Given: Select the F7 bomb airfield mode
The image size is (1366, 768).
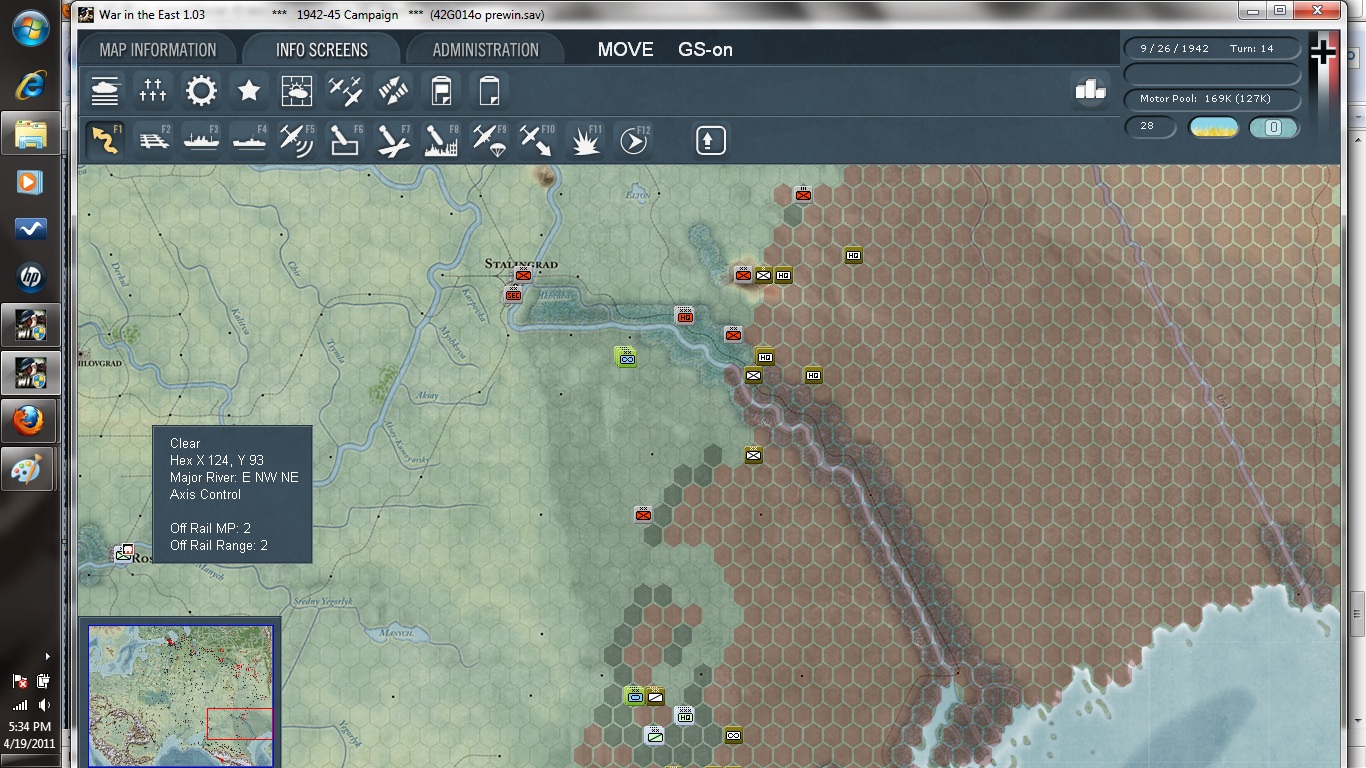Looking at the screenshot, I should 393,140.
